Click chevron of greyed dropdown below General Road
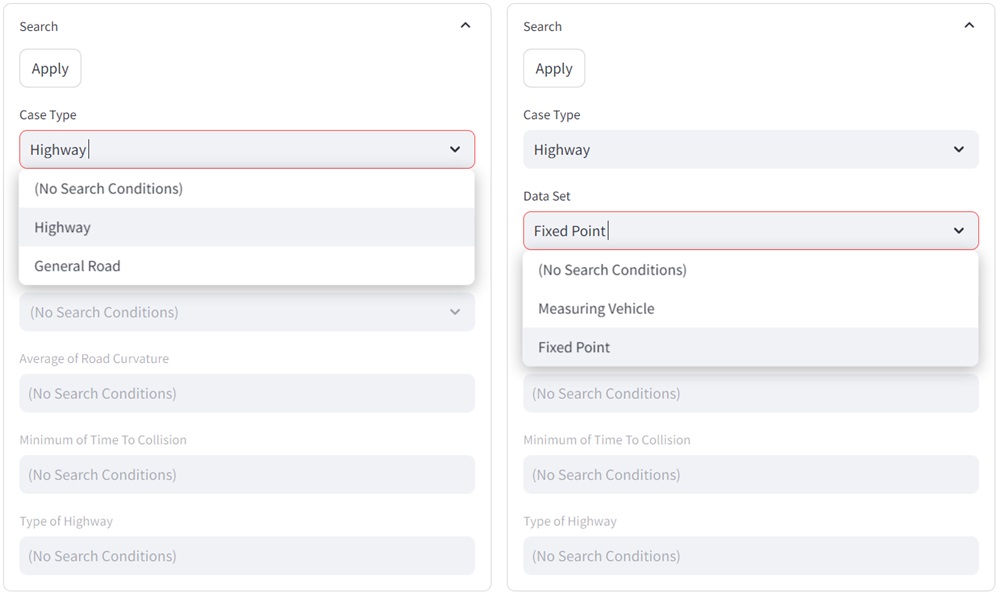Image resolution: width=1000 pixels, height=596 pixels. [x=455, y=312]
